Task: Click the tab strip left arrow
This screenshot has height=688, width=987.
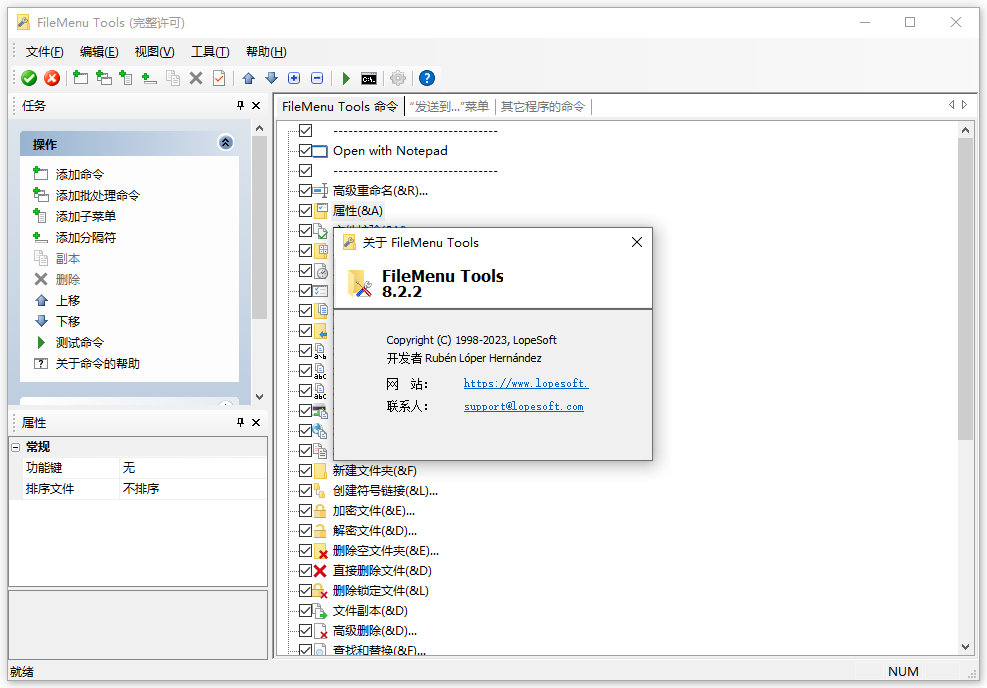Action: coord(951,105)
